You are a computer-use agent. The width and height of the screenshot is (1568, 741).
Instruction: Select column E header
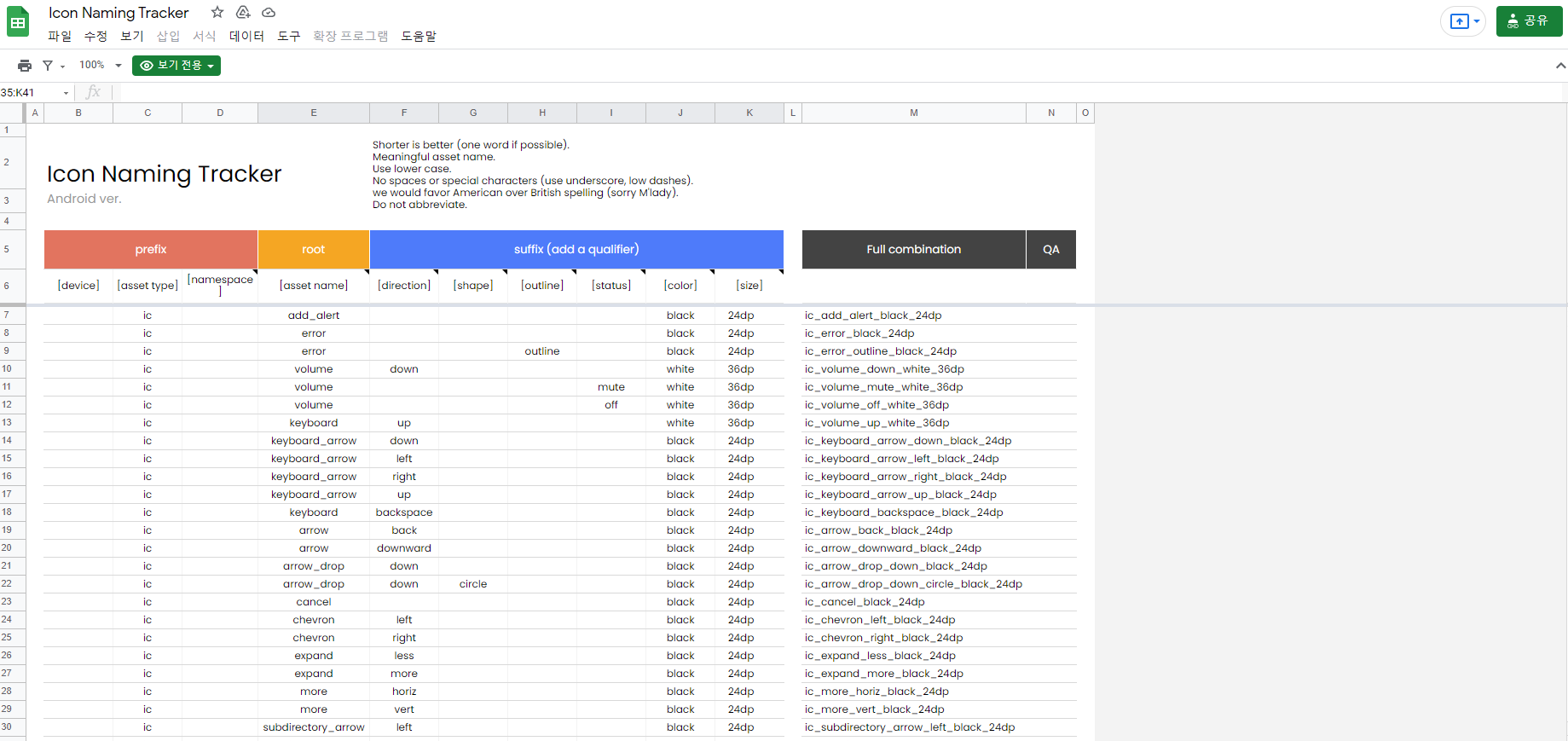click(x=314, y=113)
